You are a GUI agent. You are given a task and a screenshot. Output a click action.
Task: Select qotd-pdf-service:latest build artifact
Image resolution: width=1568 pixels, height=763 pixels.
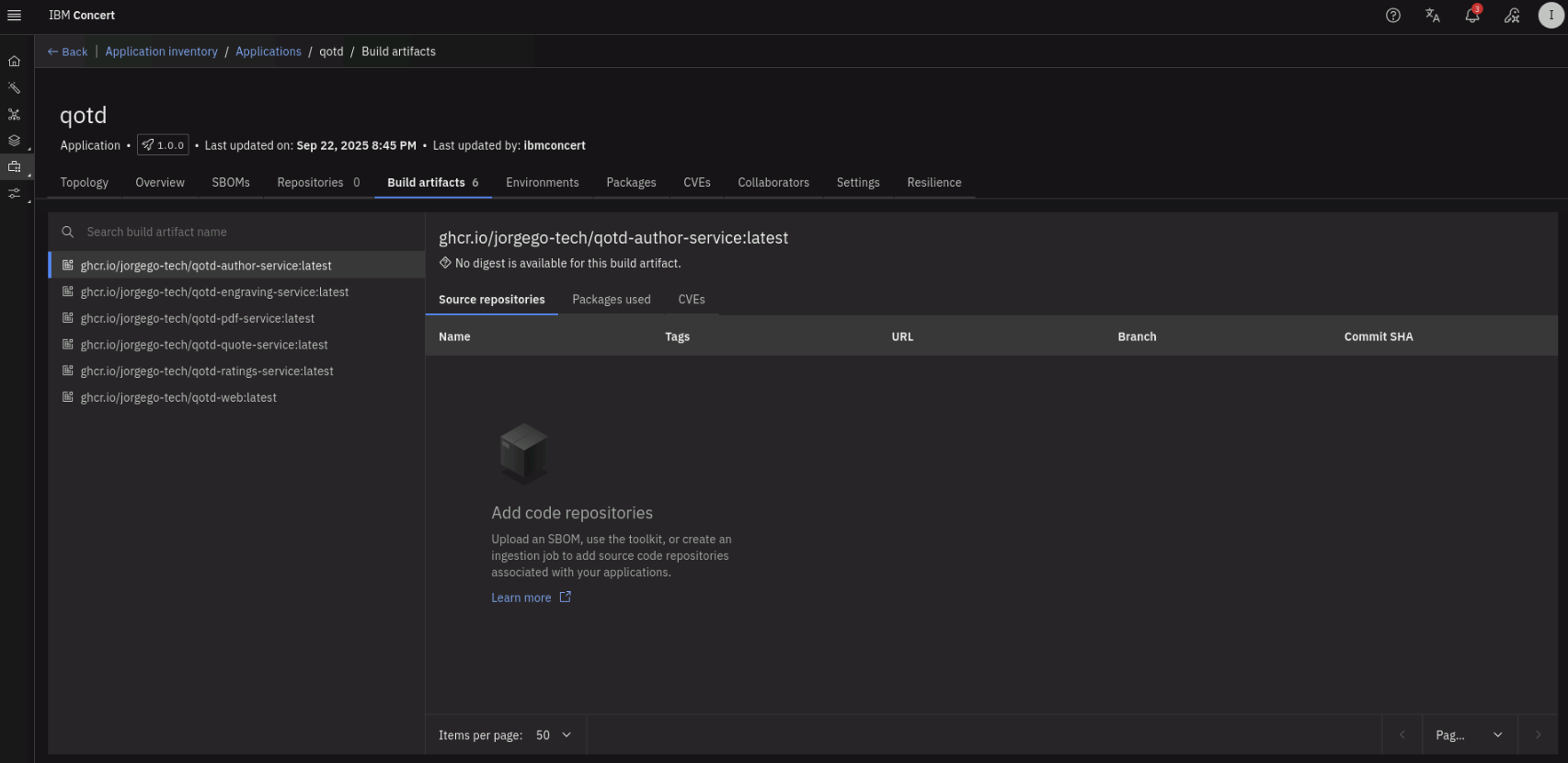(x=197, y=319)
